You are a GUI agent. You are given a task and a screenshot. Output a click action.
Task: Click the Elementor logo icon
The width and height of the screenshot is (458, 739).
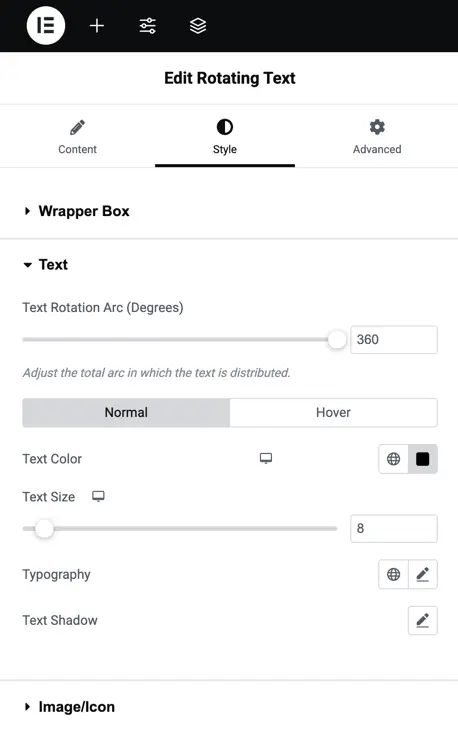click(x=46, y=25)
